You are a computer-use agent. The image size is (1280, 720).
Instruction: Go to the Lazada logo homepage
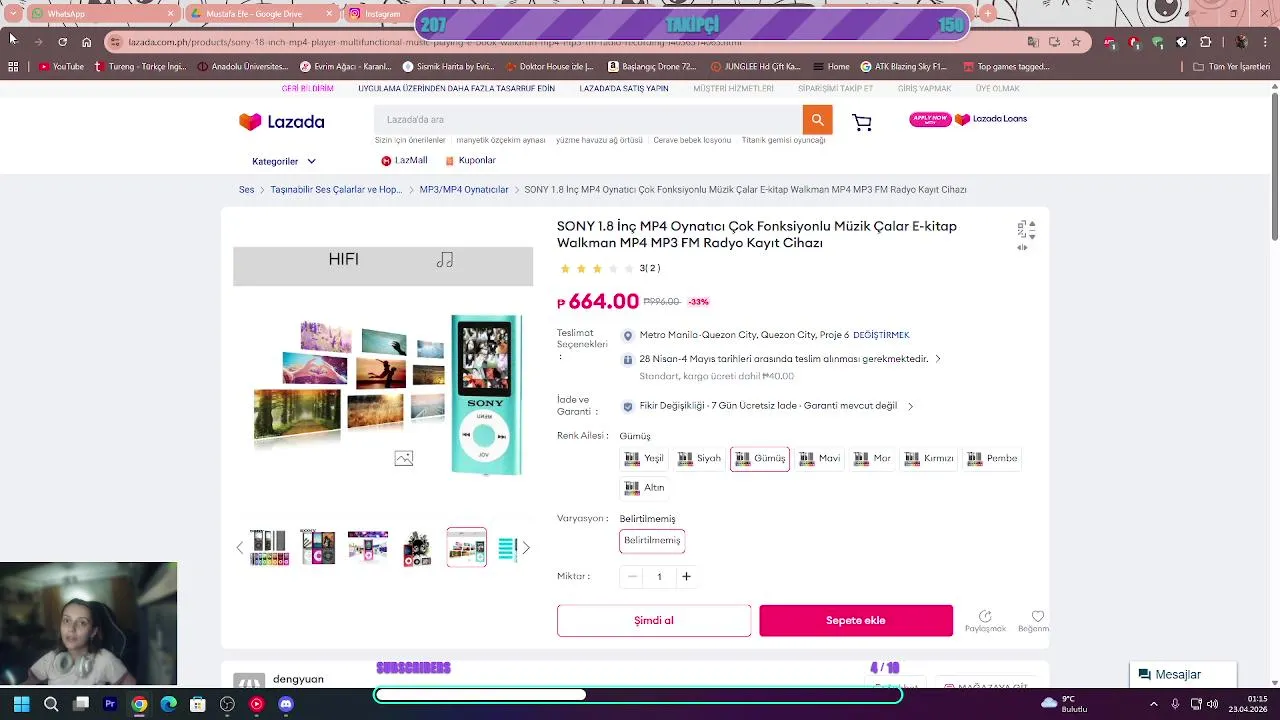coord(282,122)
